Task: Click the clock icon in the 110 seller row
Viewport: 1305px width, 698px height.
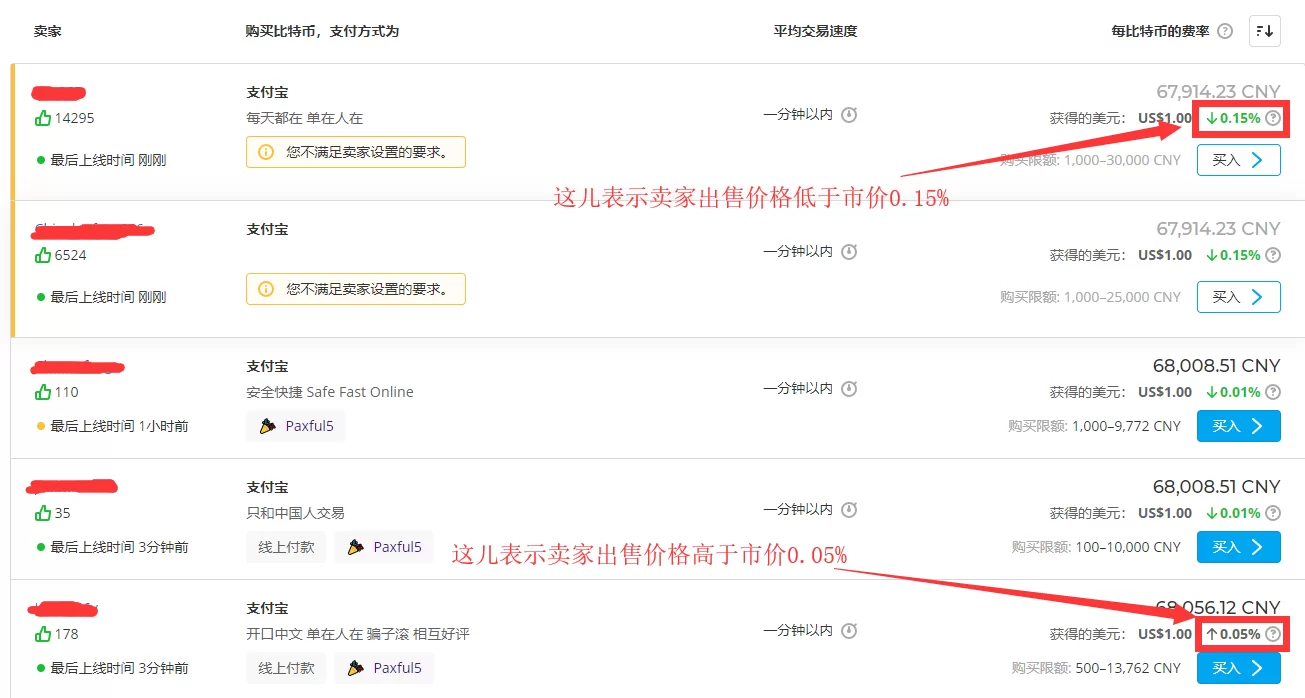Action: click(x=849, y=389)
